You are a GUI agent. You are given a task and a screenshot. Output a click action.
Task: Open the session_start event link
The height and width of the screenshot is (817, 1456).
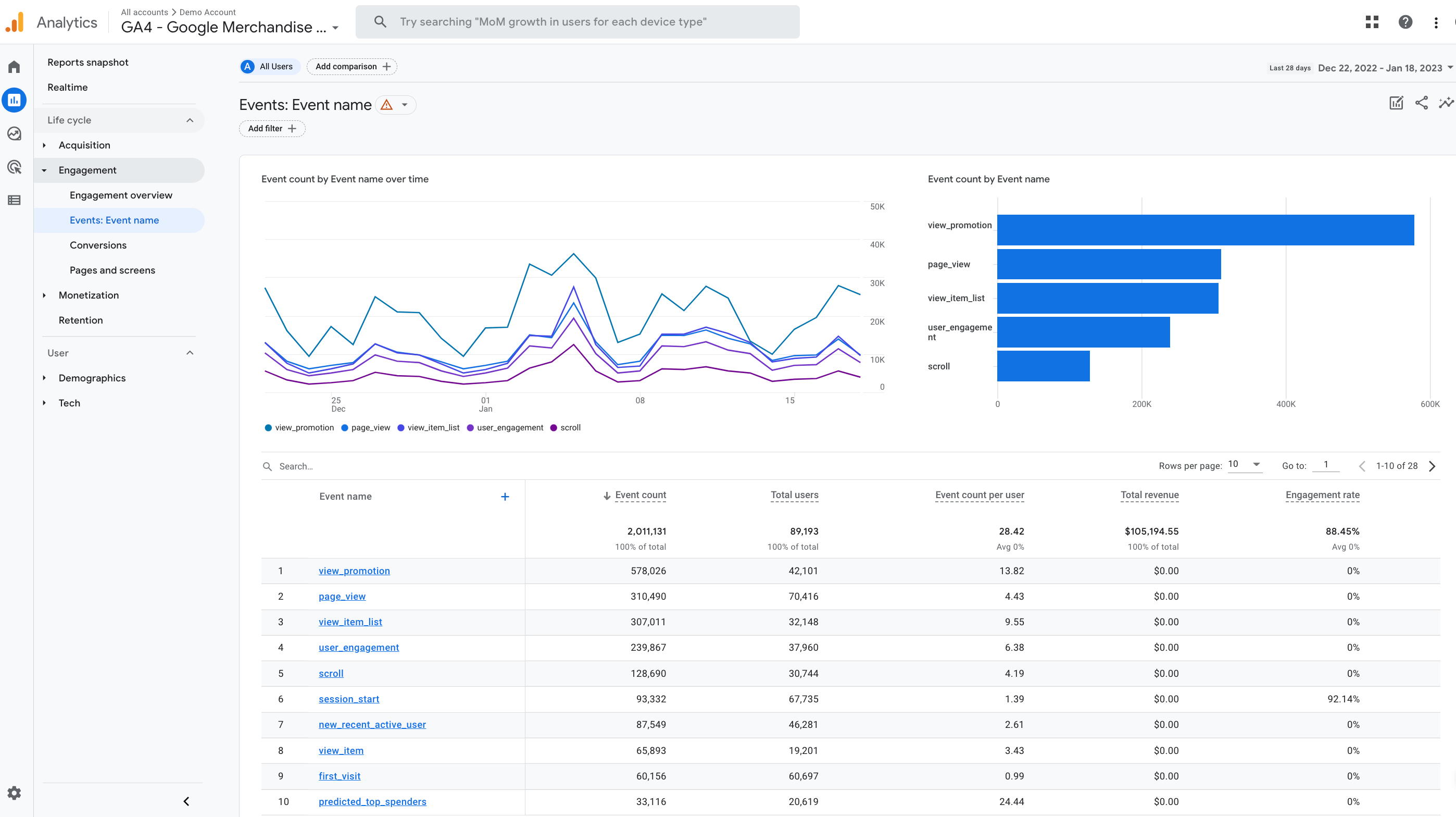click(x=348, y=699)
